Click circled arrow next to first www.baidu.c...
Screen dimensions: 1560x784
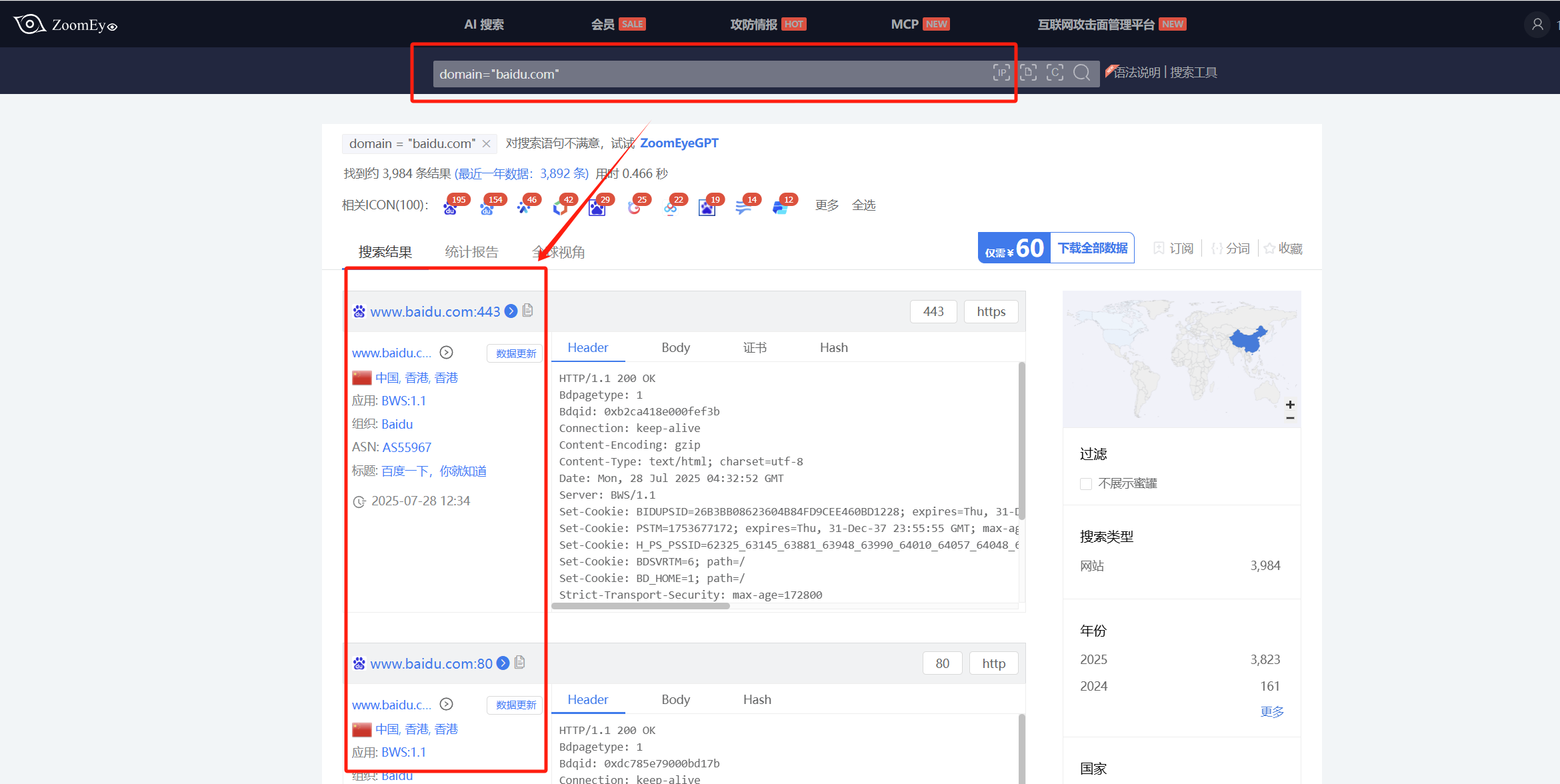pos(447,353)
